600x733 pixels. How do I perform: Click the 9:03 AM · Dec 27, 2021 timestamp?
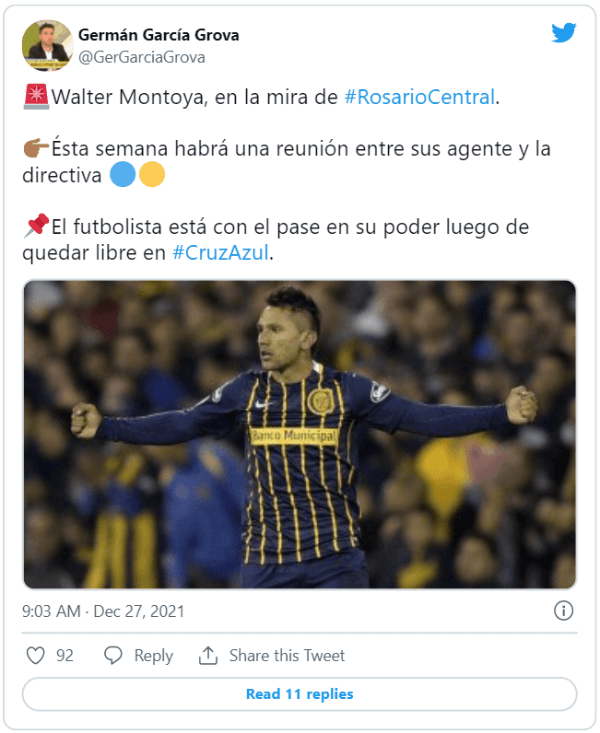click(103, 611)
